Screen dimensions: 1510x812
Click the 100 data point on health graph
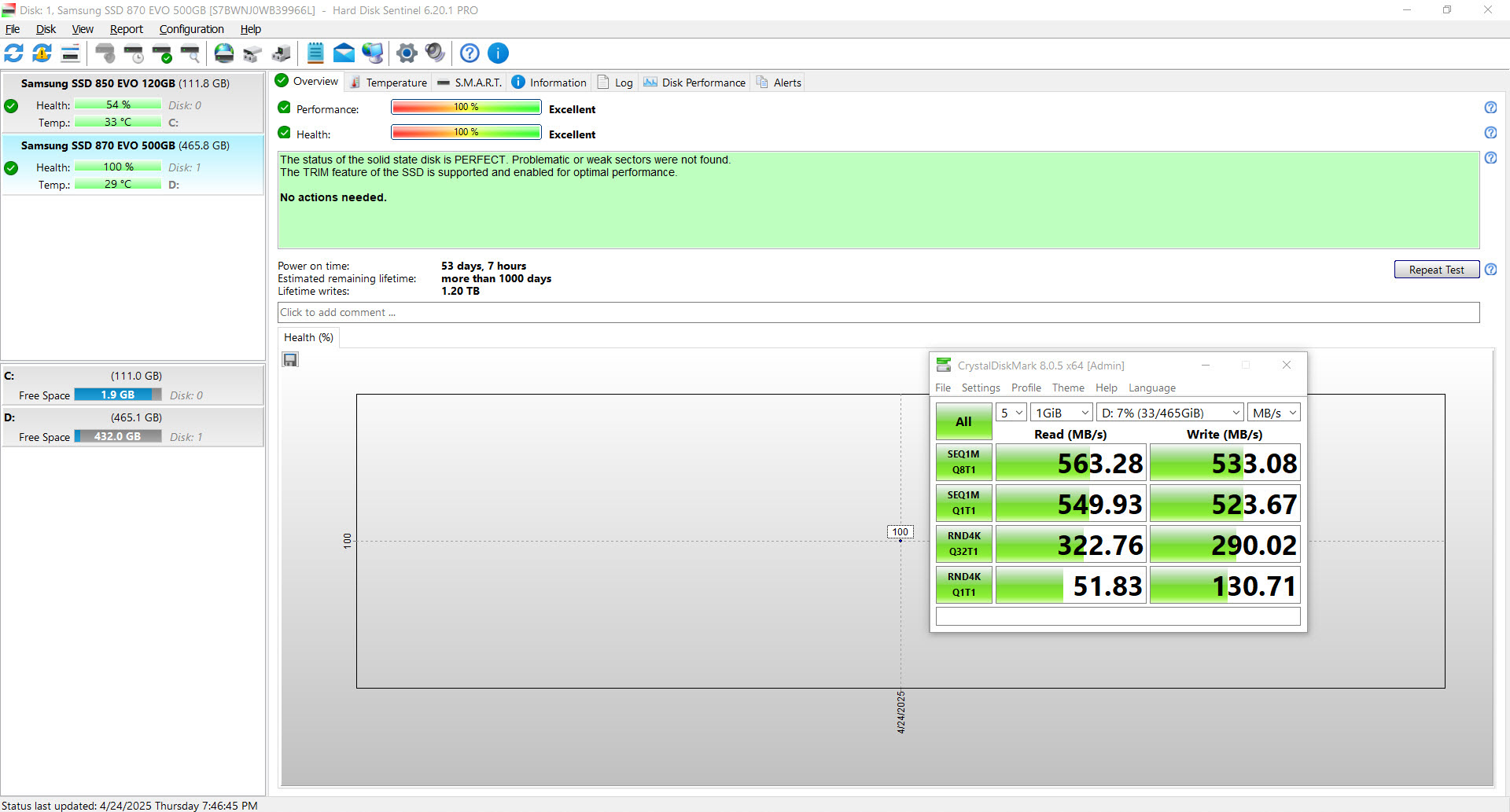(900, 541)
